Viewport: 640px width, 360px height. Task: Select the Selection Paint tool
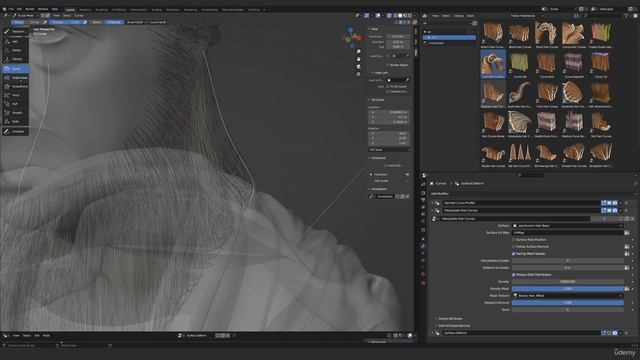(16, 31)
